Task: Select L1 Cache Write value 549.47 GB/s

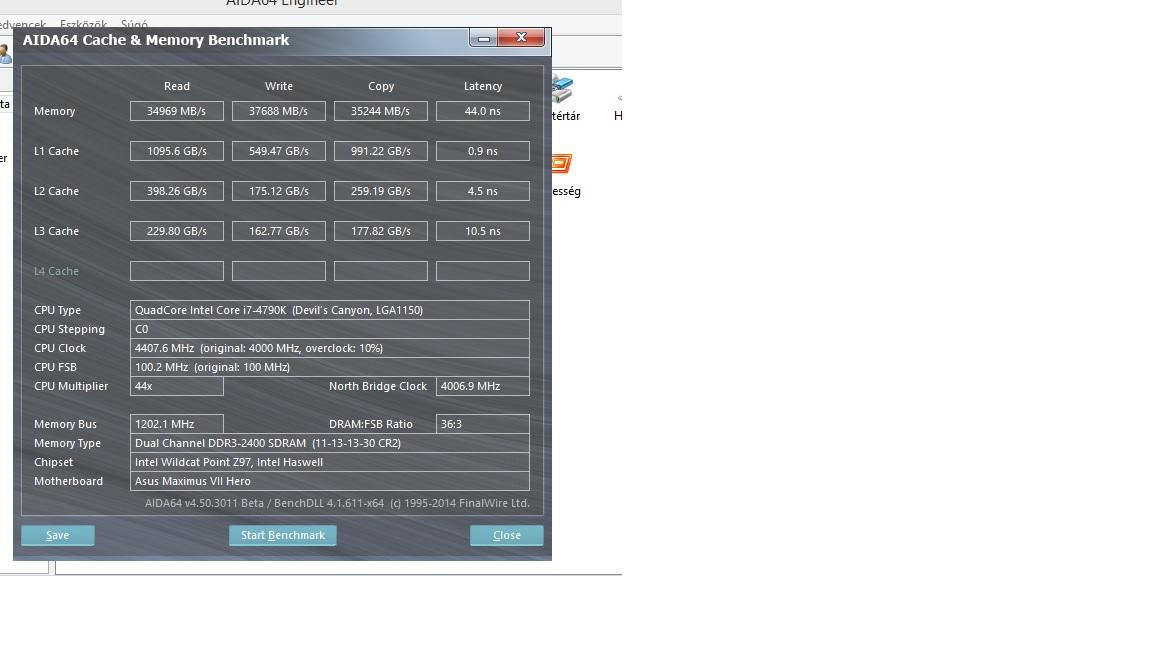Action: (278, 151)
